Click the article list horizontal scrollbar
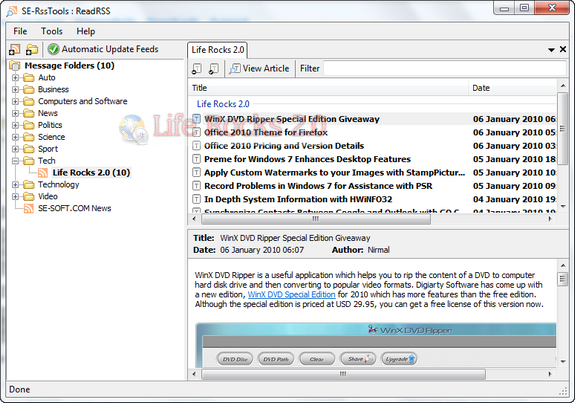 click(316, 219)
